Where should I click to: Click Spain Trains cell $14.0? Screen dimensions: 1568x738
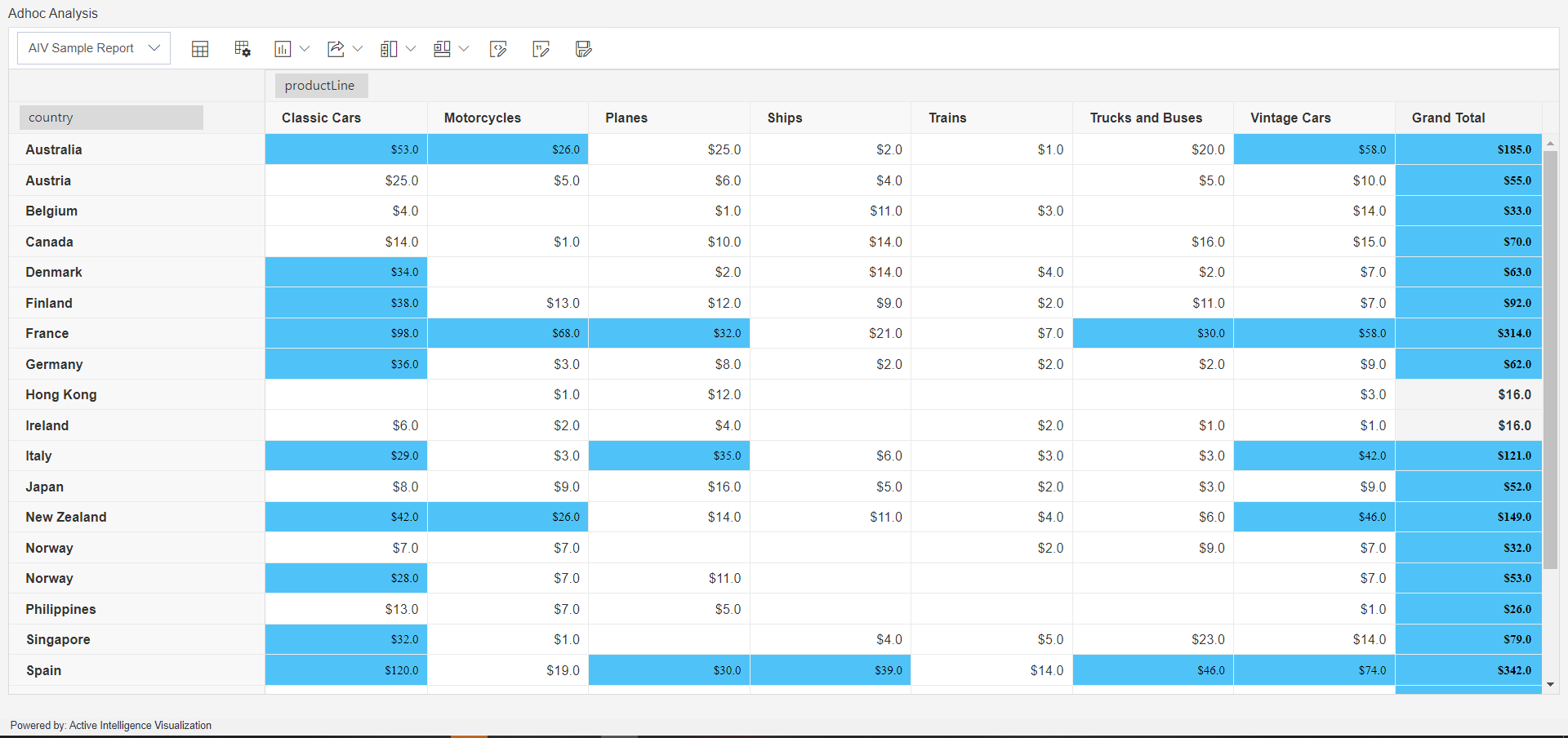click(x=991, y=670)
